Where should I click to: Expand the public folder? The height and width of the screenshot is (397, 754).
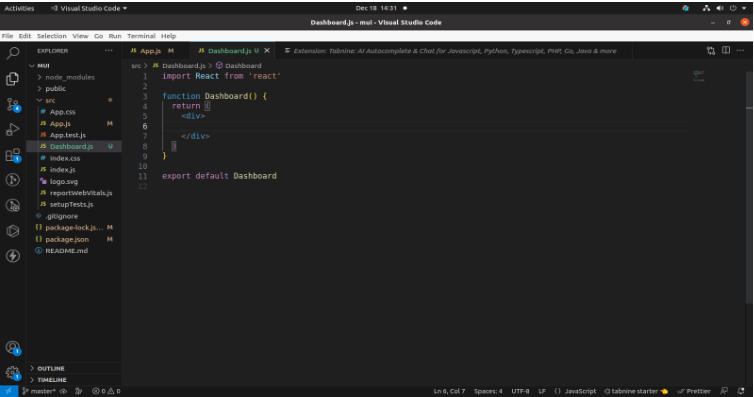[55, 88]
